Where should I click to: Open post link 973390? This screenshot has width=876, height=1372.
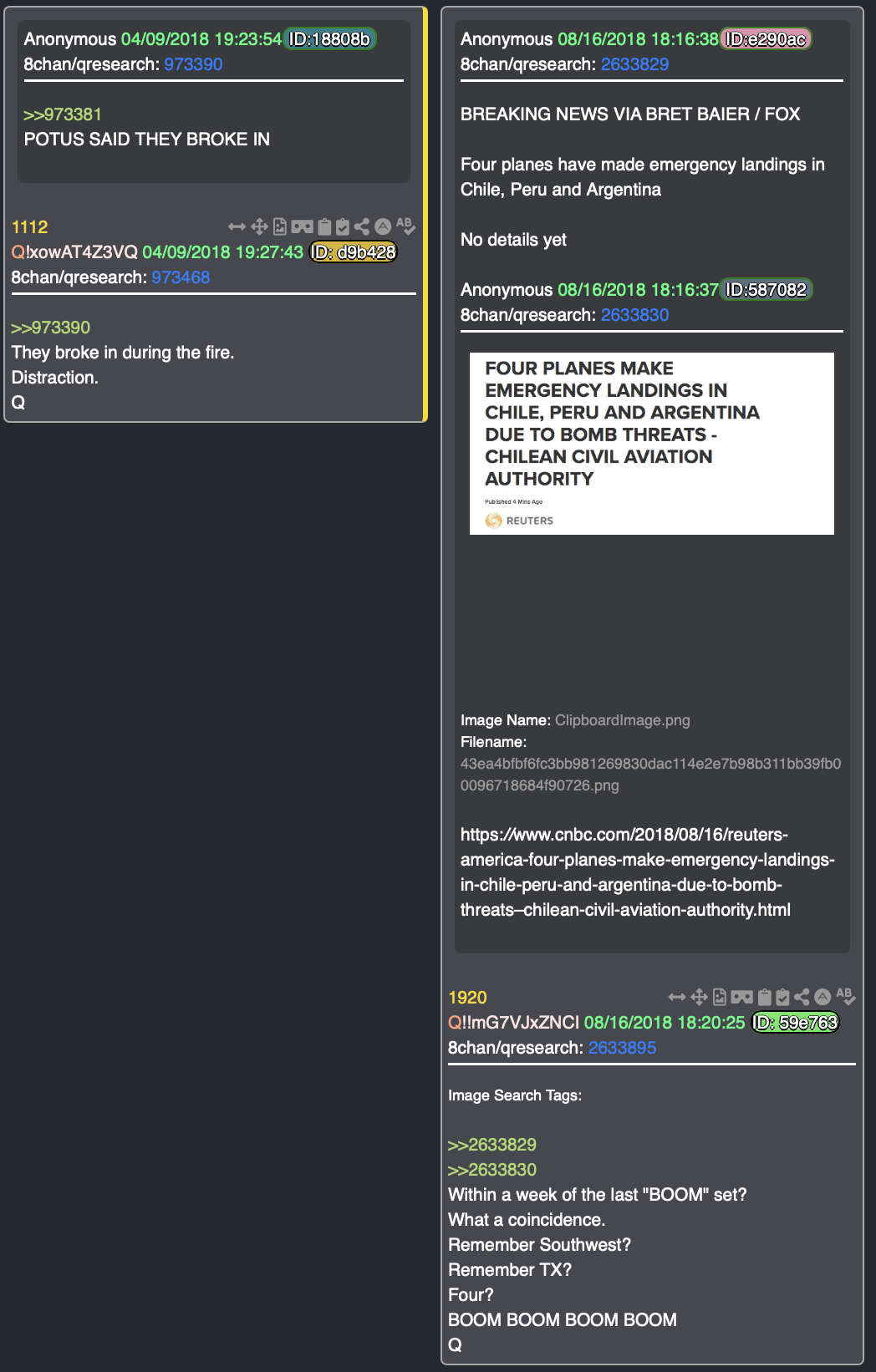[193, 64]
